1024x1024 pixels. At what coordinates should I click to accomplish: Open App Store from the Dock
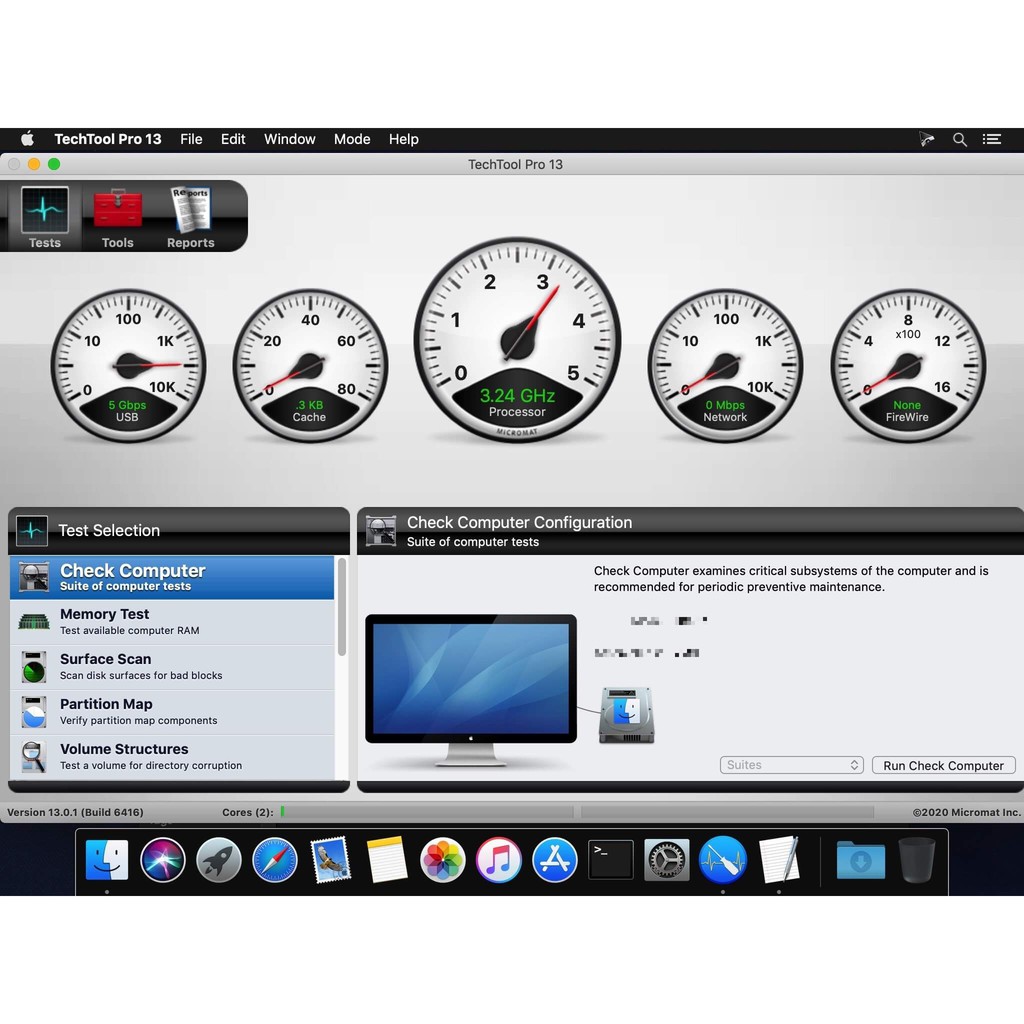pos(554,859)
